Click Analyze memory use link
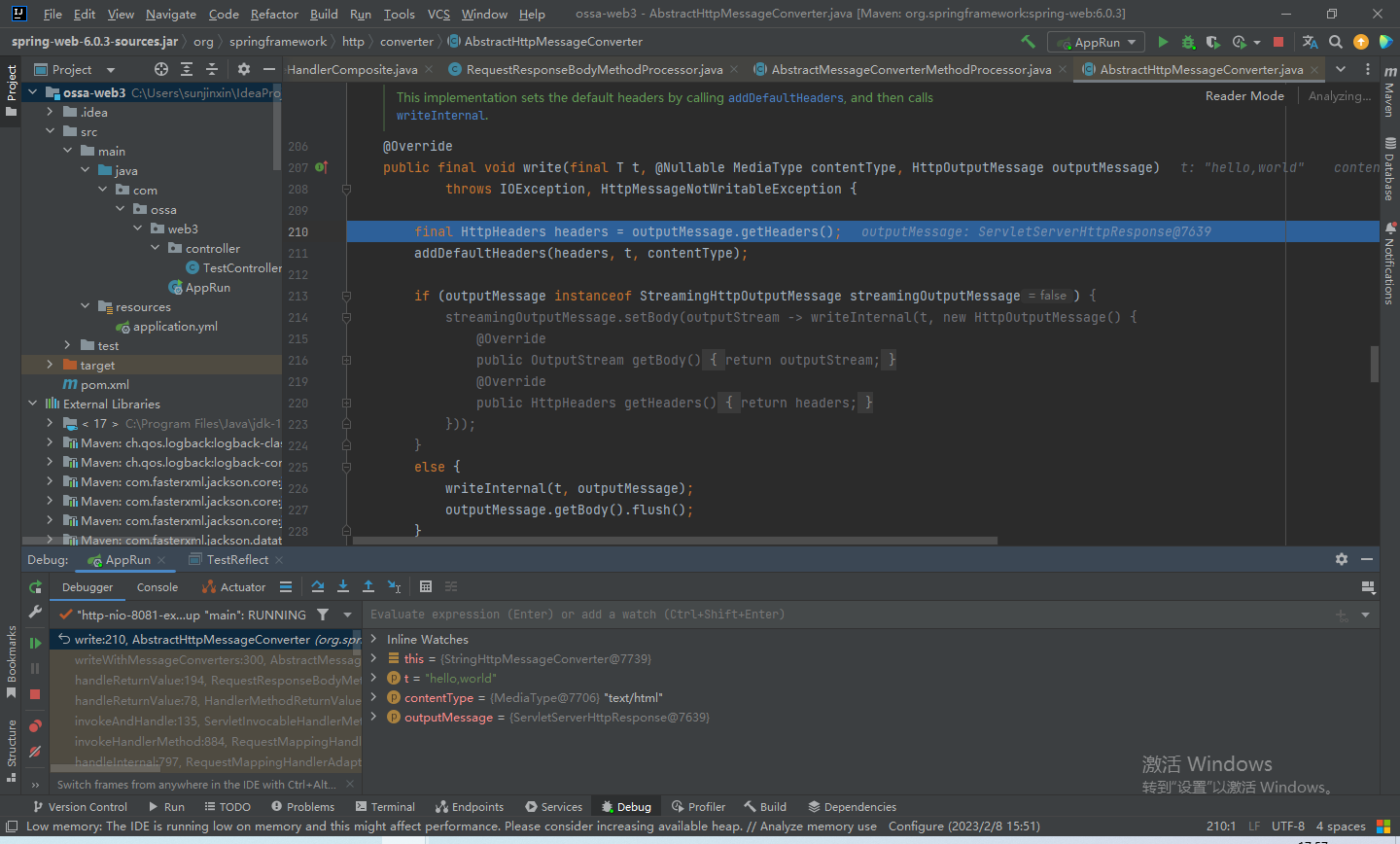Screen dimensions: 1400x844 (818, 826)
